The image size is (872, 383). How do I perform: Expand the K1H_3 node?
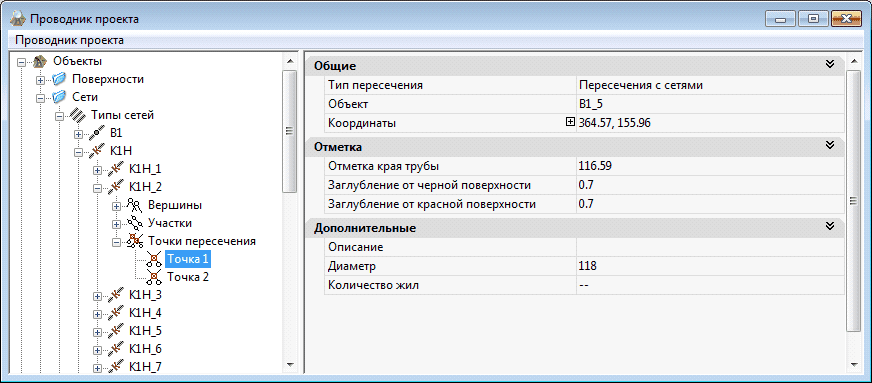(x=97, y=296)
